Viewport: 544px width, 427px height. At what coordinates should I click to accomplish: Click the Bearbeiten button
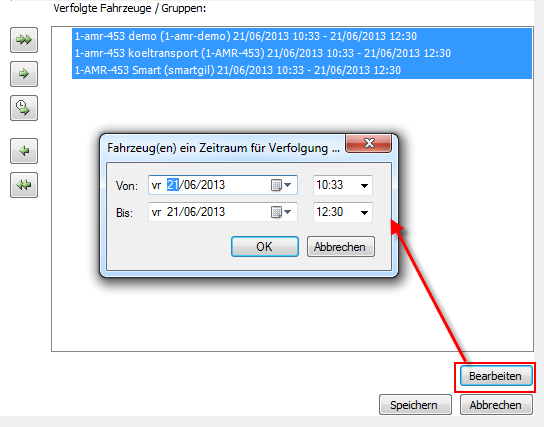pos(496,376)
